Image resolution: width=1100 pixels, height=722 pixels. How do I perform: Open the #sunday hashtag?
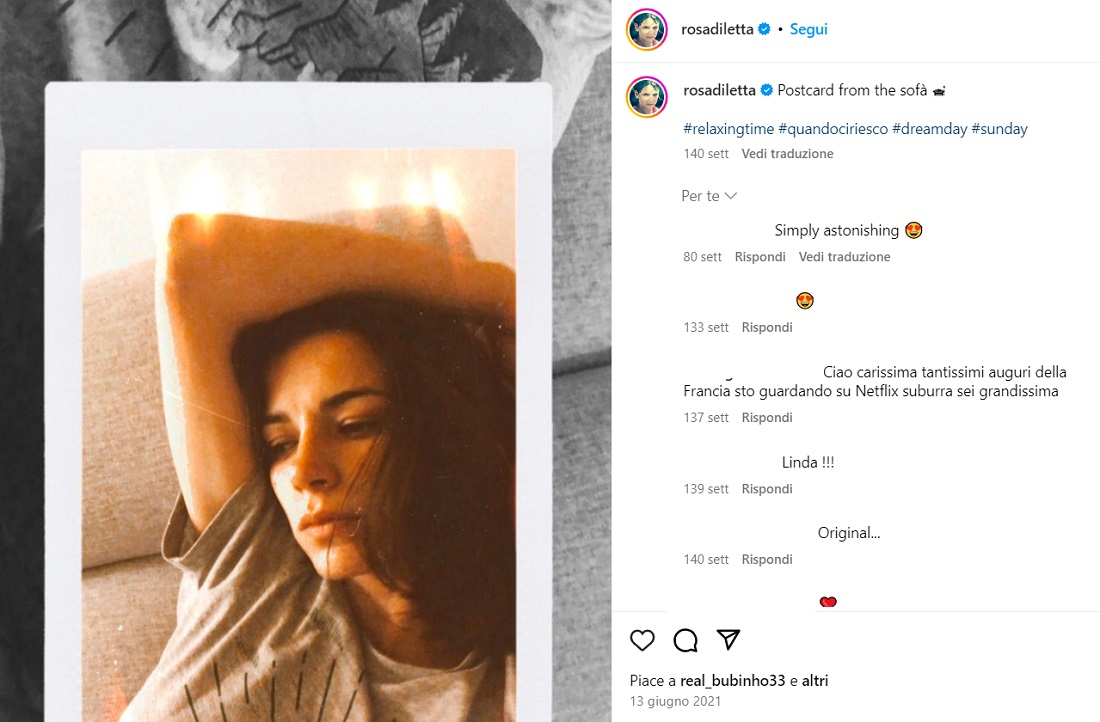coord(999,129)
